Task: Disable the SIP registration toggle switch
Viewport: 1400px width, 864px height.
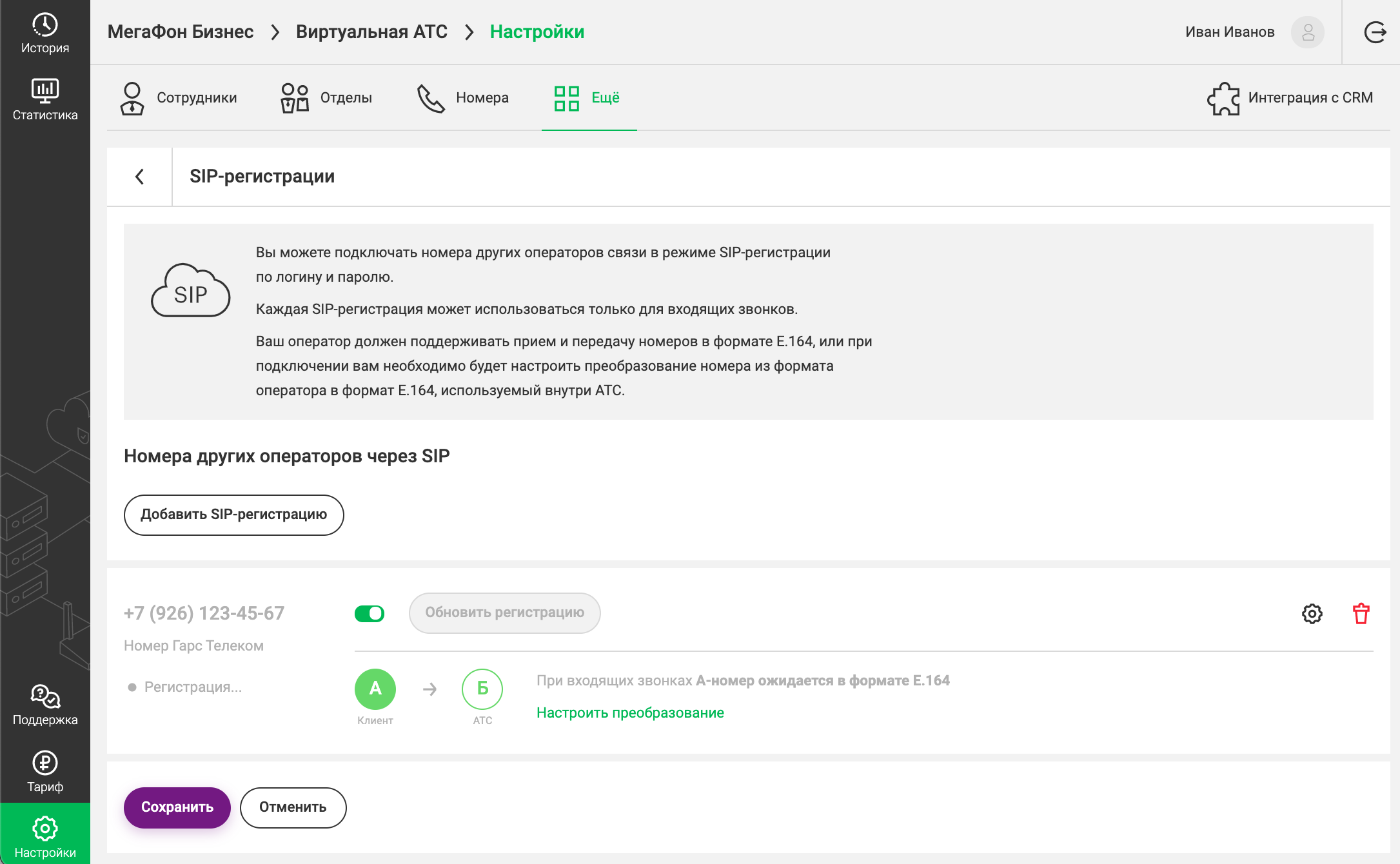Action: pyautogui.click(x=370, y=614)
